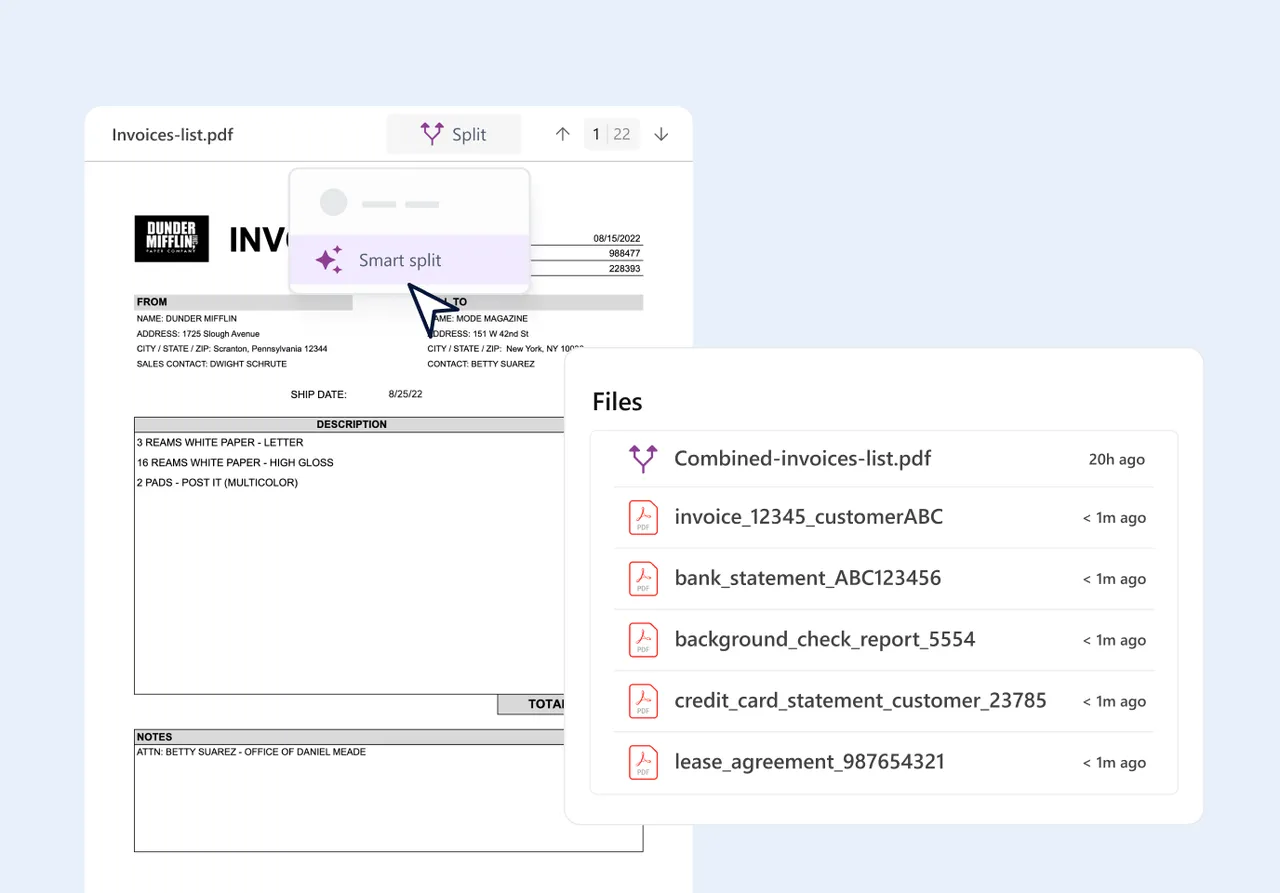Image resolution: width=1280 pixels, height=893 pixels.
Task: Select Smart split from dropdown menu
Action: [x=409, y=260]
